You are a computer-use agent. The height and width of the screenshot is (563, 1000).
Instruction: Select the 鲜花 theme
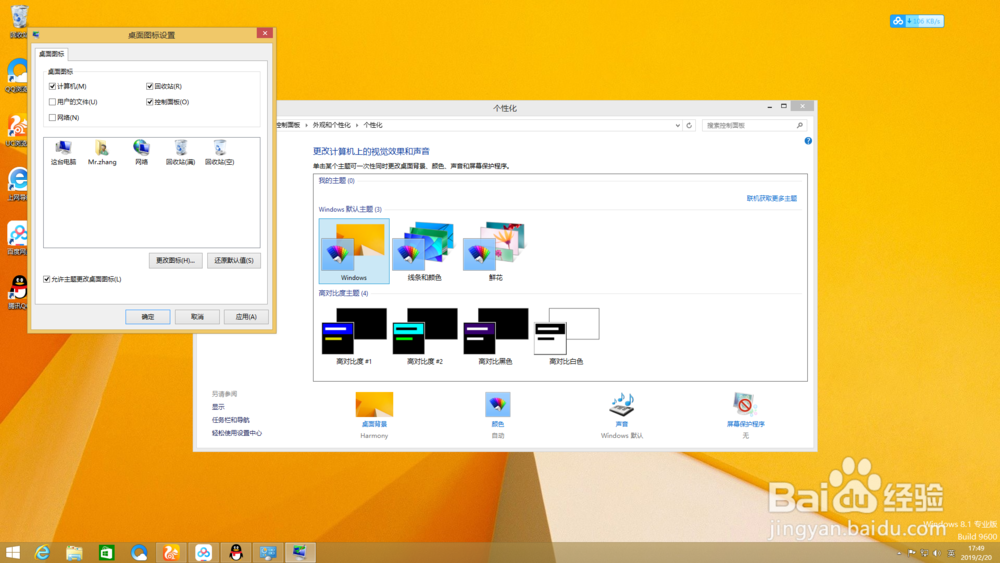[x=496, y=251]
